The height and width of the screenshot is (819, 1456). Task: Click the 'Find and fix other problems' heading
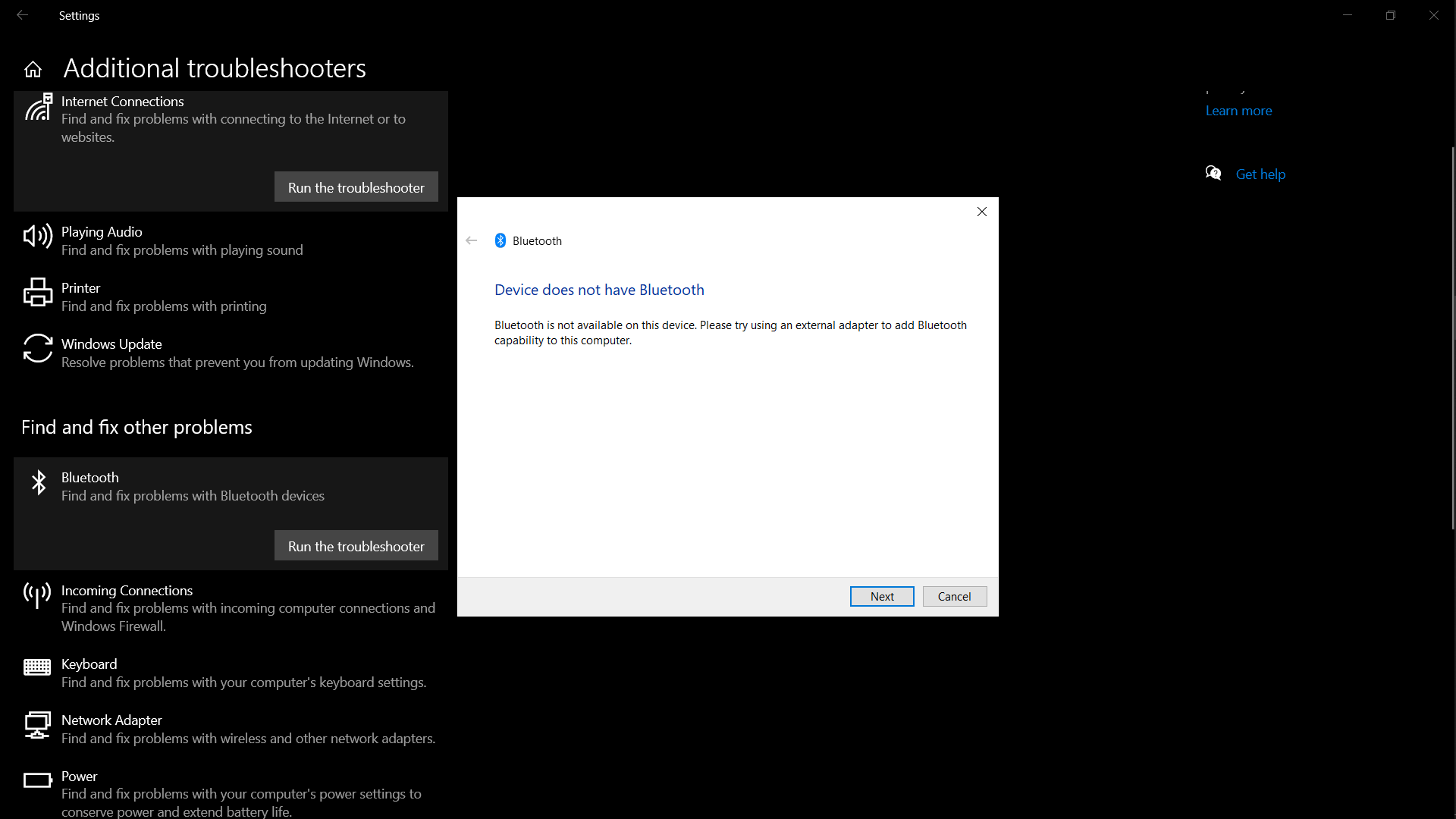tap(136, 427)
